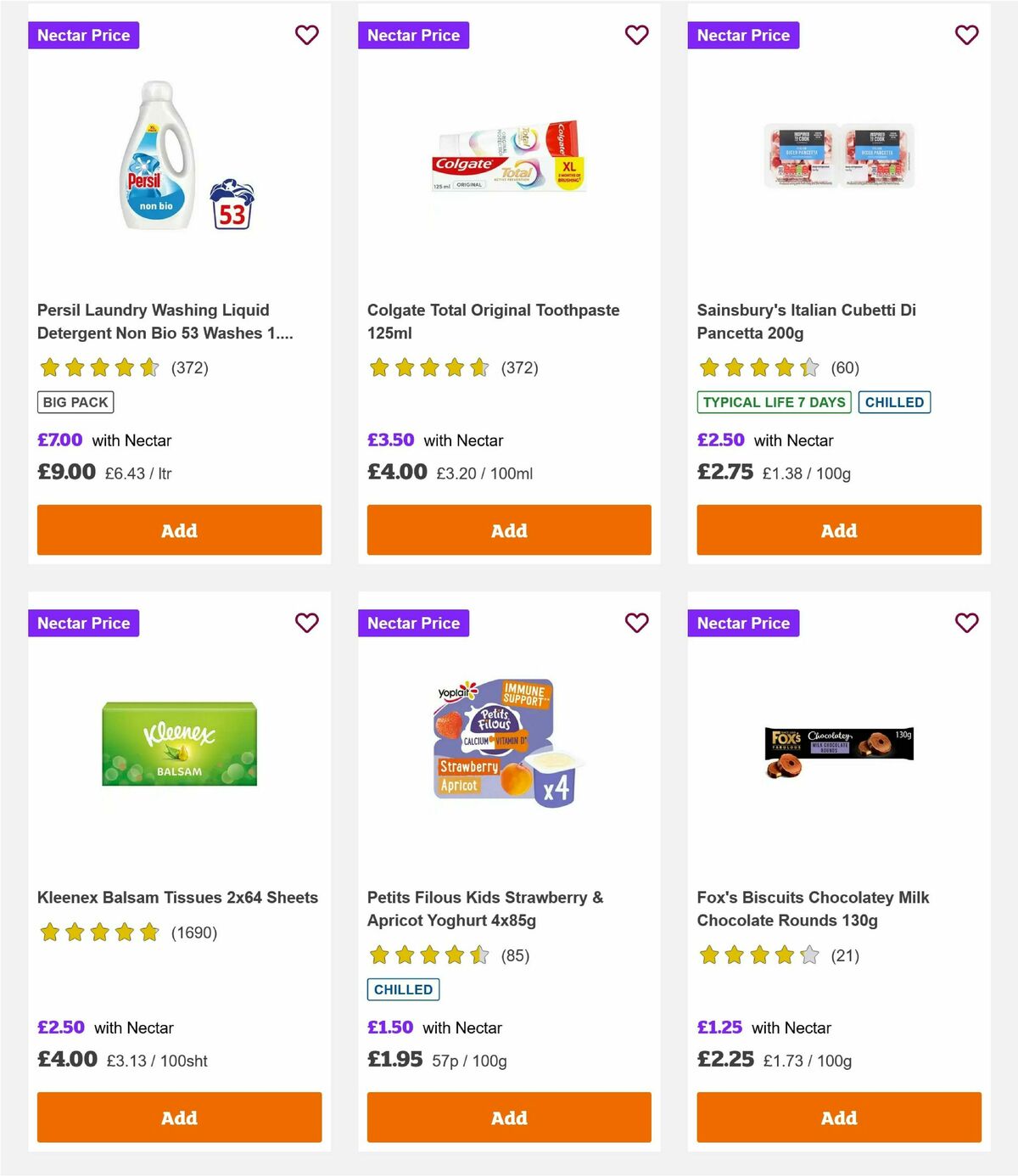The height and width of the screenshot is (1176, 1018).
Task: Add Fox's Chocolatey Milk Chocolate Rounds
Action: [838, 1117]
